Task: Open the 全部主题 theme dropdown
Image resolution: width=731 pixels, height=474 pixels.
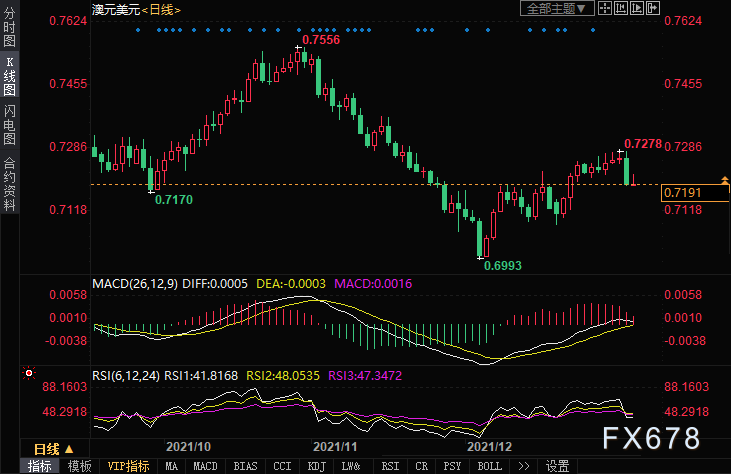Action: 559,9
